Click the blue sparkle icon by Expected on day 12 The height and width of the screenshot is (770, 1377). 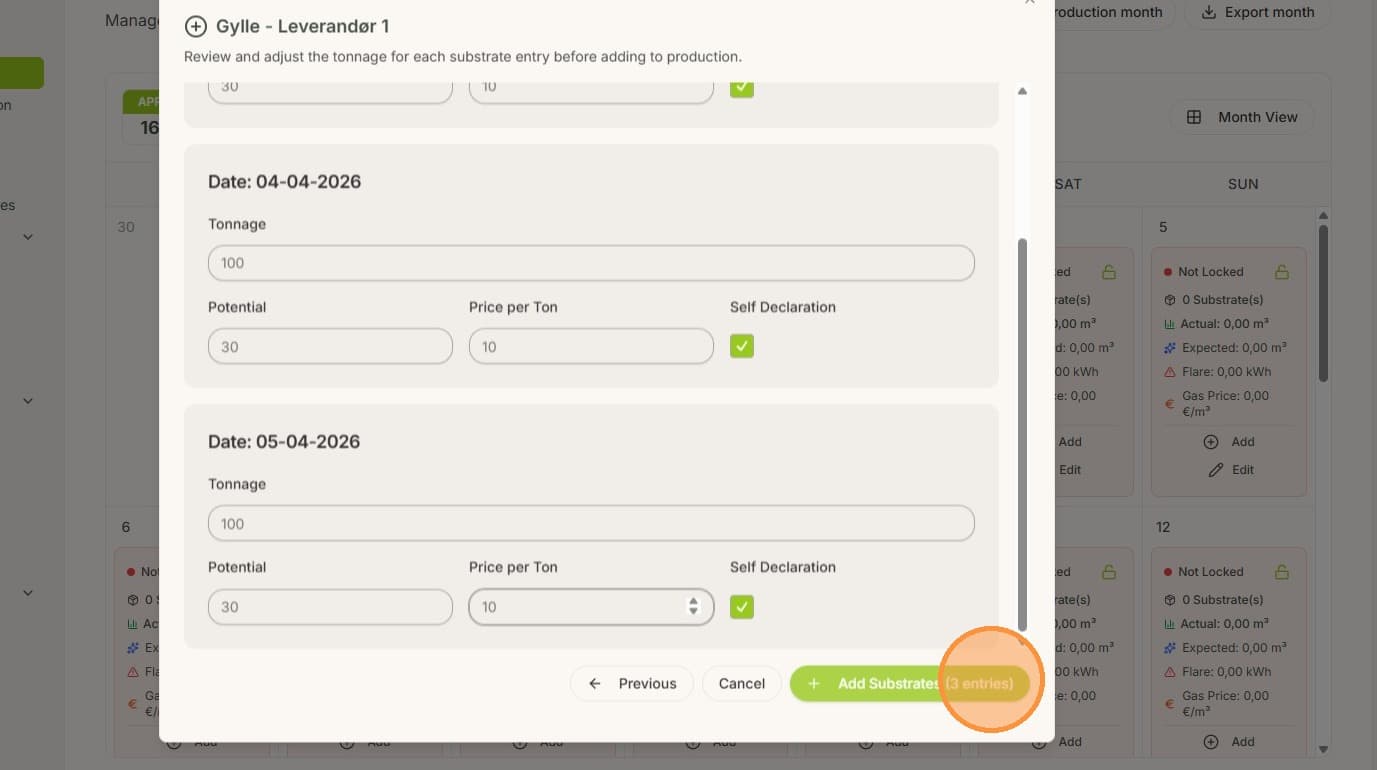coord(1169,648)
